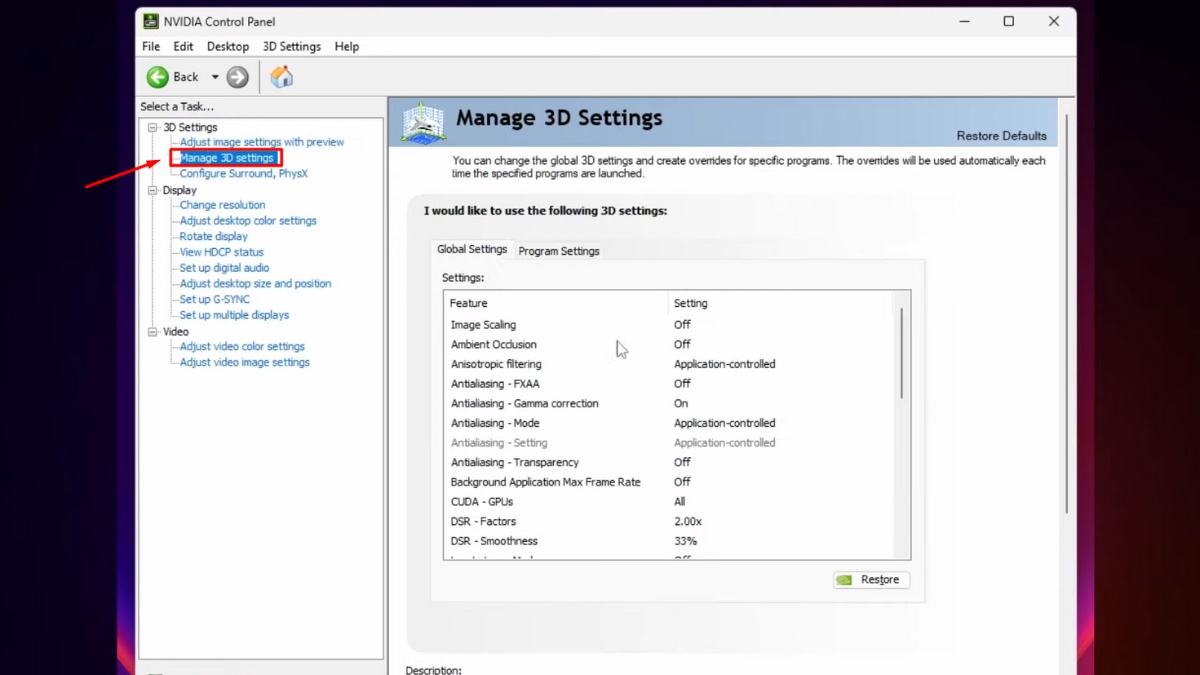Click the Setting column header
The image size is (1200, 675).
click(x=782, y=303)
